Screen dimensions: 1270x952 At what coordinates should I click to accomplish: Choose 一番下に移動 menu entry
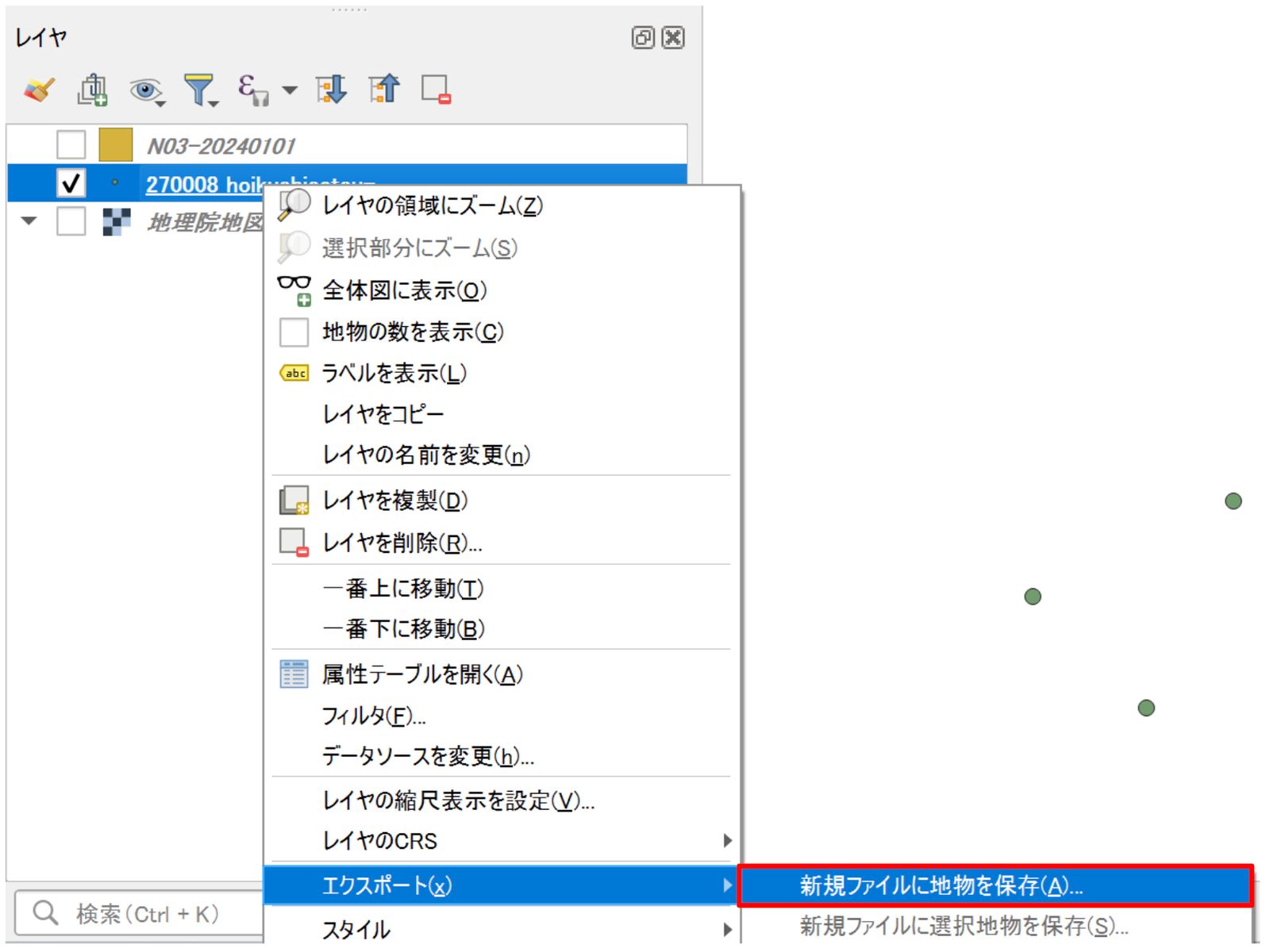click(x=501, y=629)
